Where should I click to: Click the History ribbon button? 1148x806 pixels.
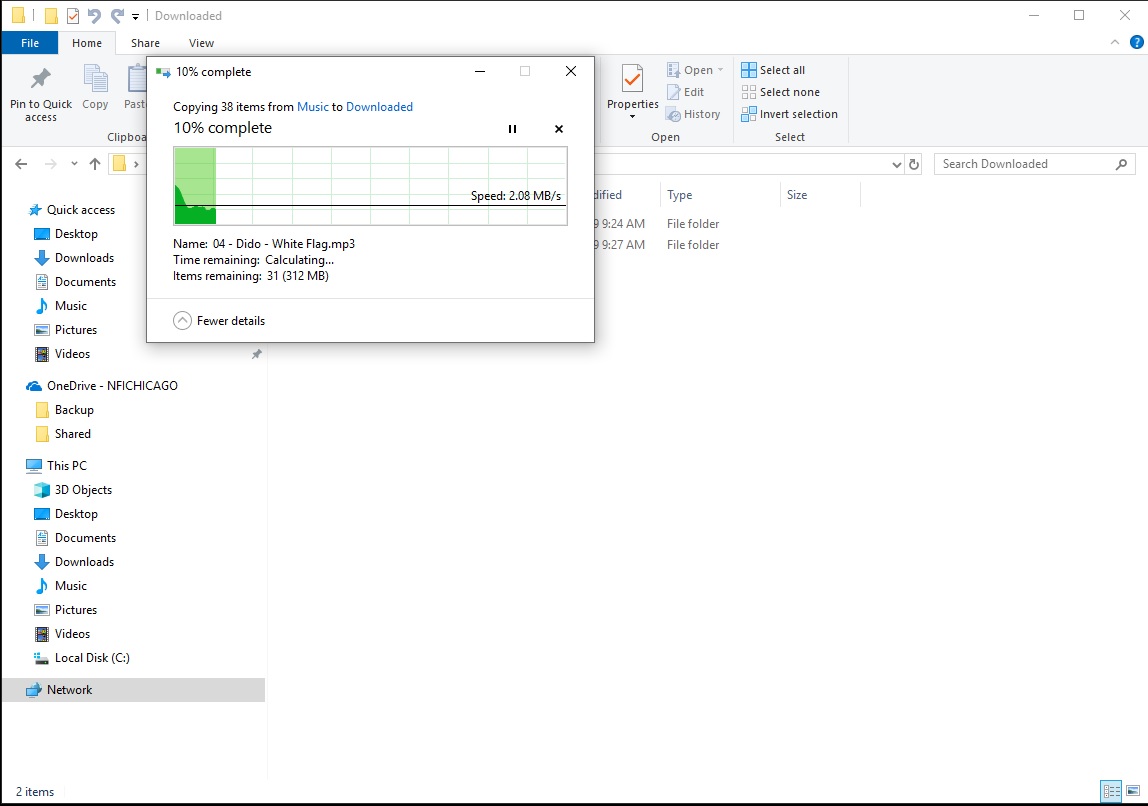point(693,114)
